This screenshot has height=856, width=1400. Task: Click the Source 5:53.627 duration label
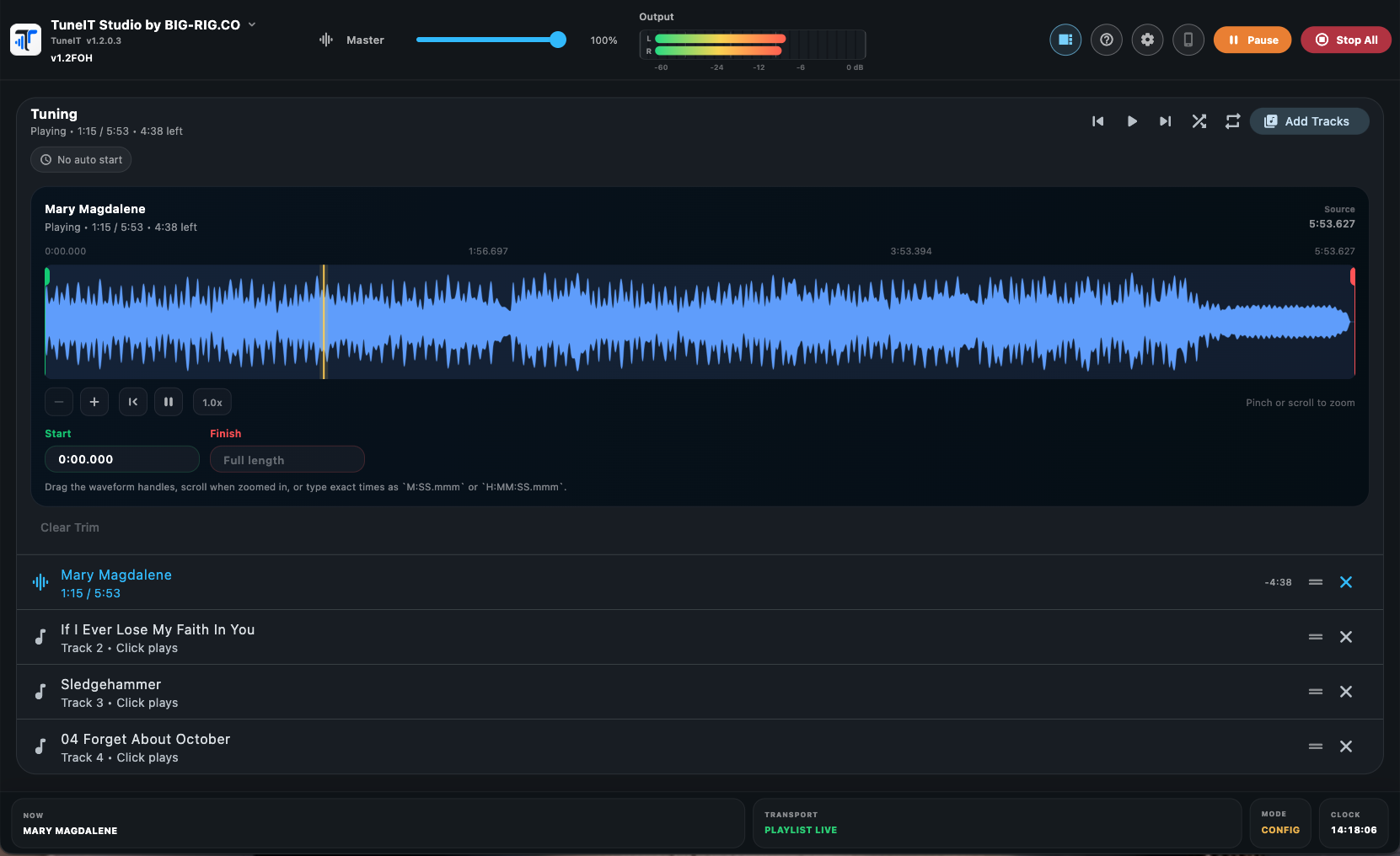coord(1332,217)
